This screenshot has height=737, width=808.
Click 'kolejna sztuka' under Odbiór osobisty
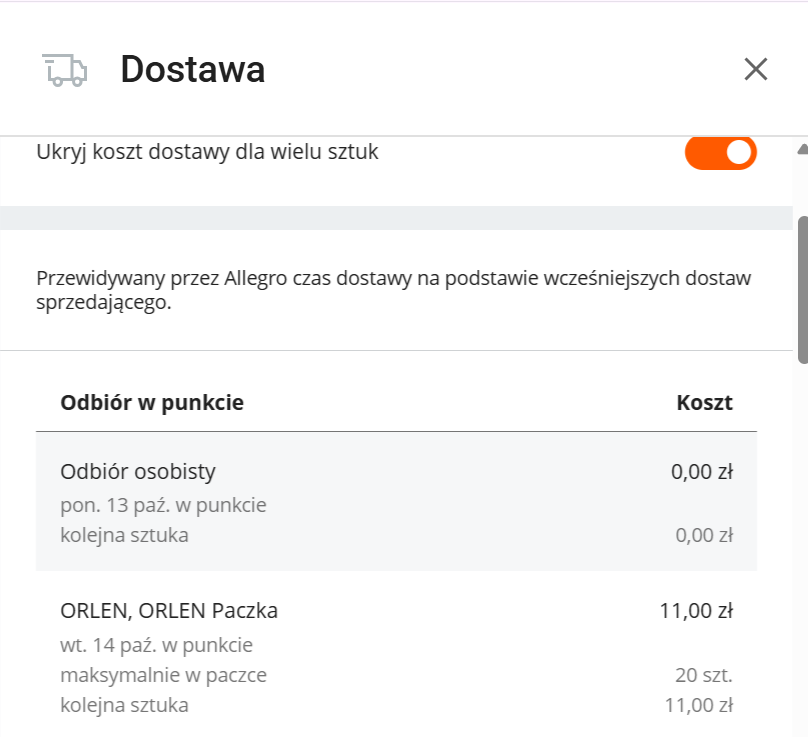(124, 535)
